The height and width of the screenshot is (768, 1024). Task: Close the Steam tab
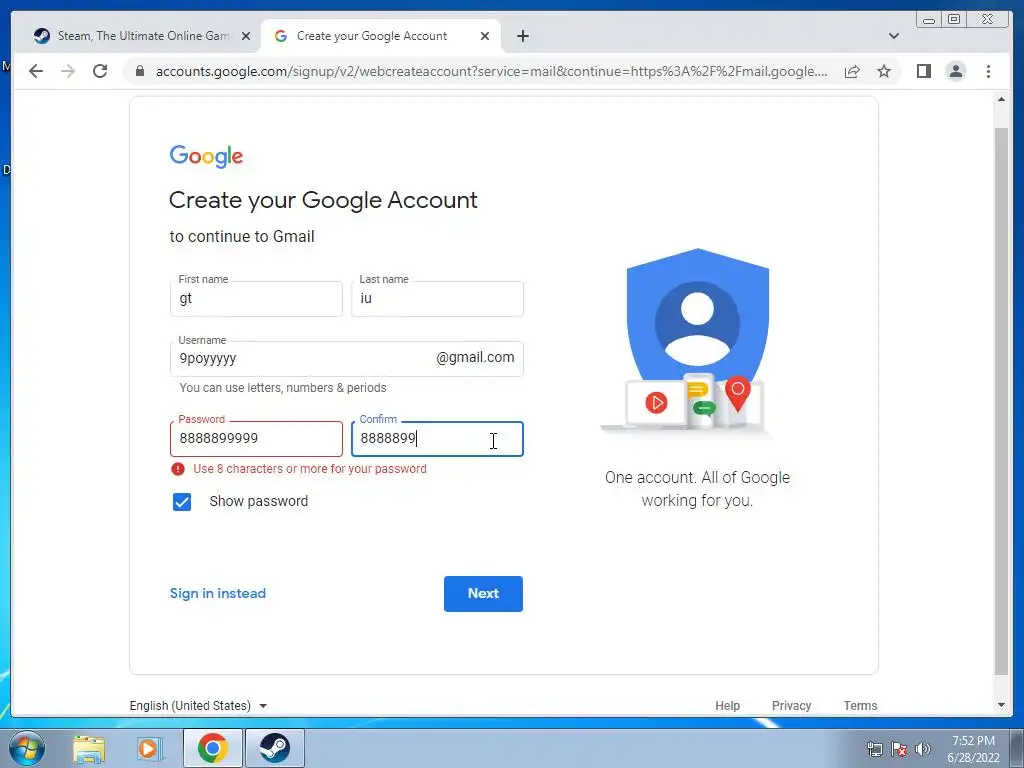click(246, 36)
